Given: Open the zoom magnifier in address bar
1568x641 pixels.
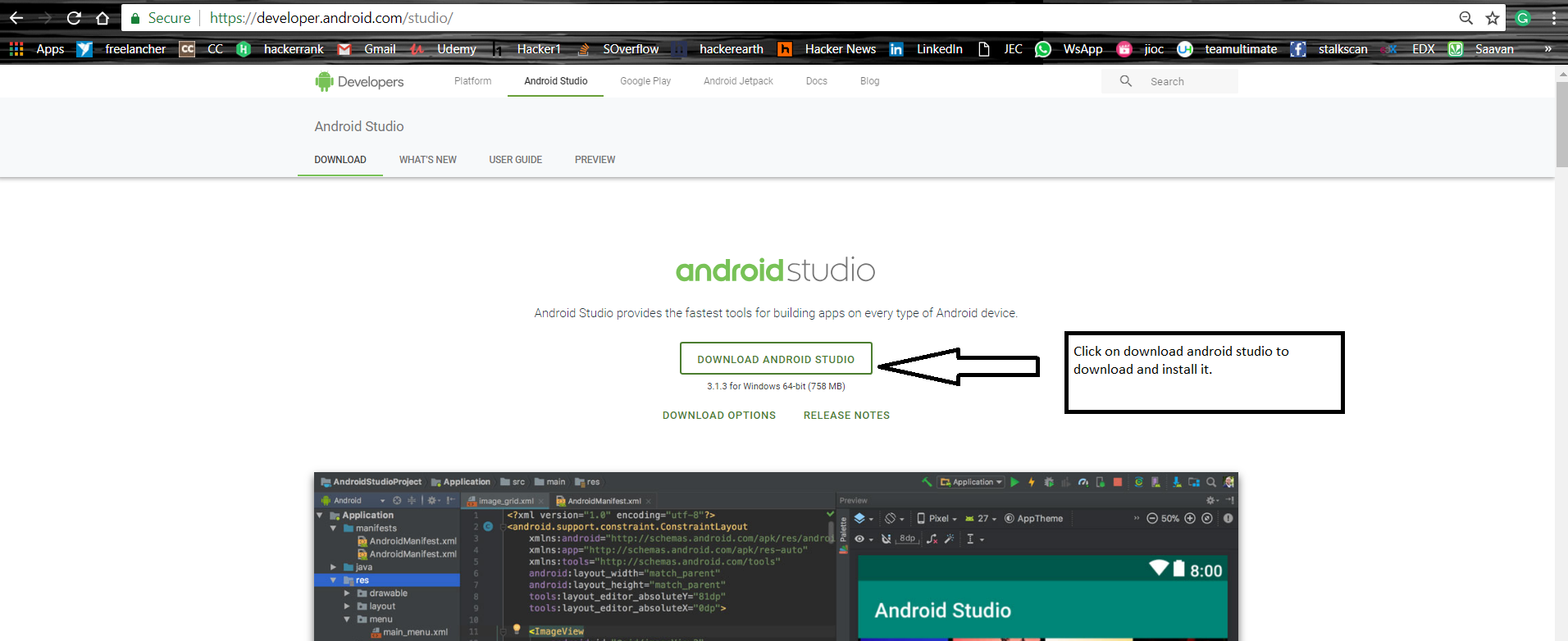Looking at the screenshot, I should [x=1466, y=18].
